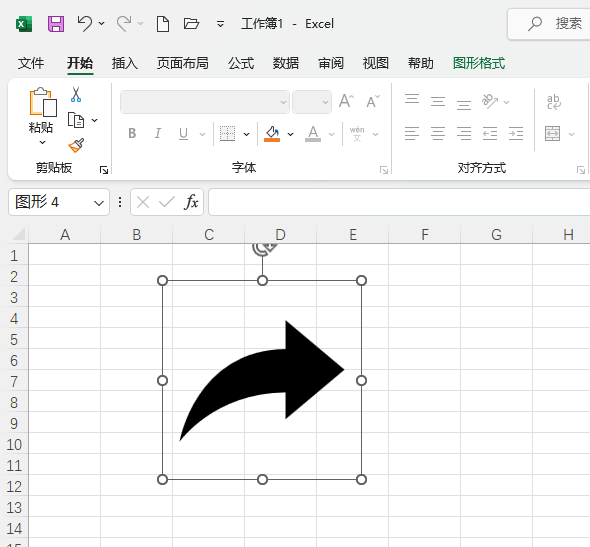The width and height of the screenshot is (590, 547).
Task: Click the Save icon in title bar
Action: pos(56,24)
